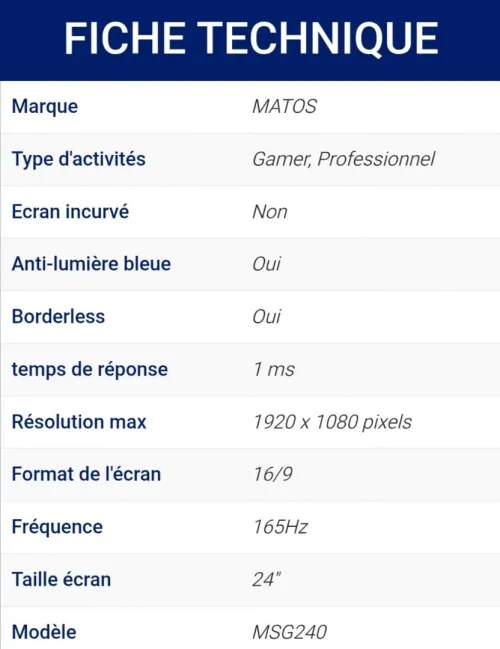This screenshot has width=500, height=649.
Task: Click the FICHE TECHNIQUE header title
Action: 251,39
